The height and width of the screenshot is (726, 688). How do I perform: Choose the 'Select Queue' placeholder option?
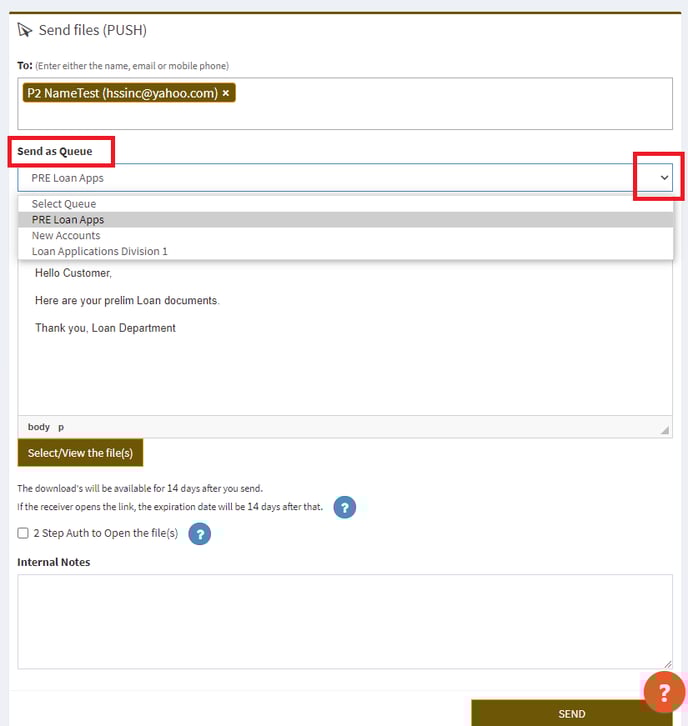pos(64,204)
